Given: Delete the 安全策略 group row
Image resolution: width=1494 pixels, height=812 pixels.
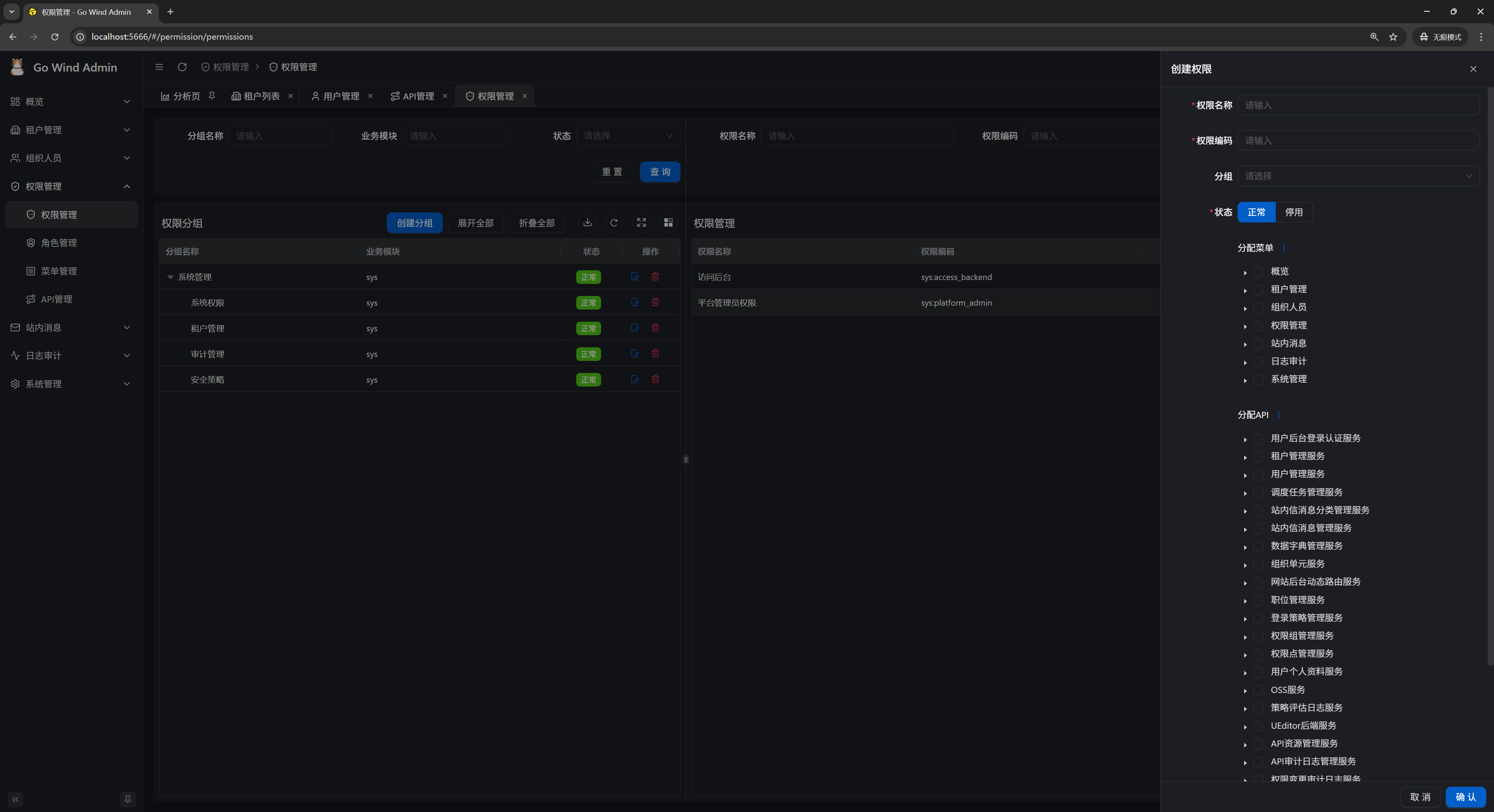Looking at the screenshot, I should [655, 379].
